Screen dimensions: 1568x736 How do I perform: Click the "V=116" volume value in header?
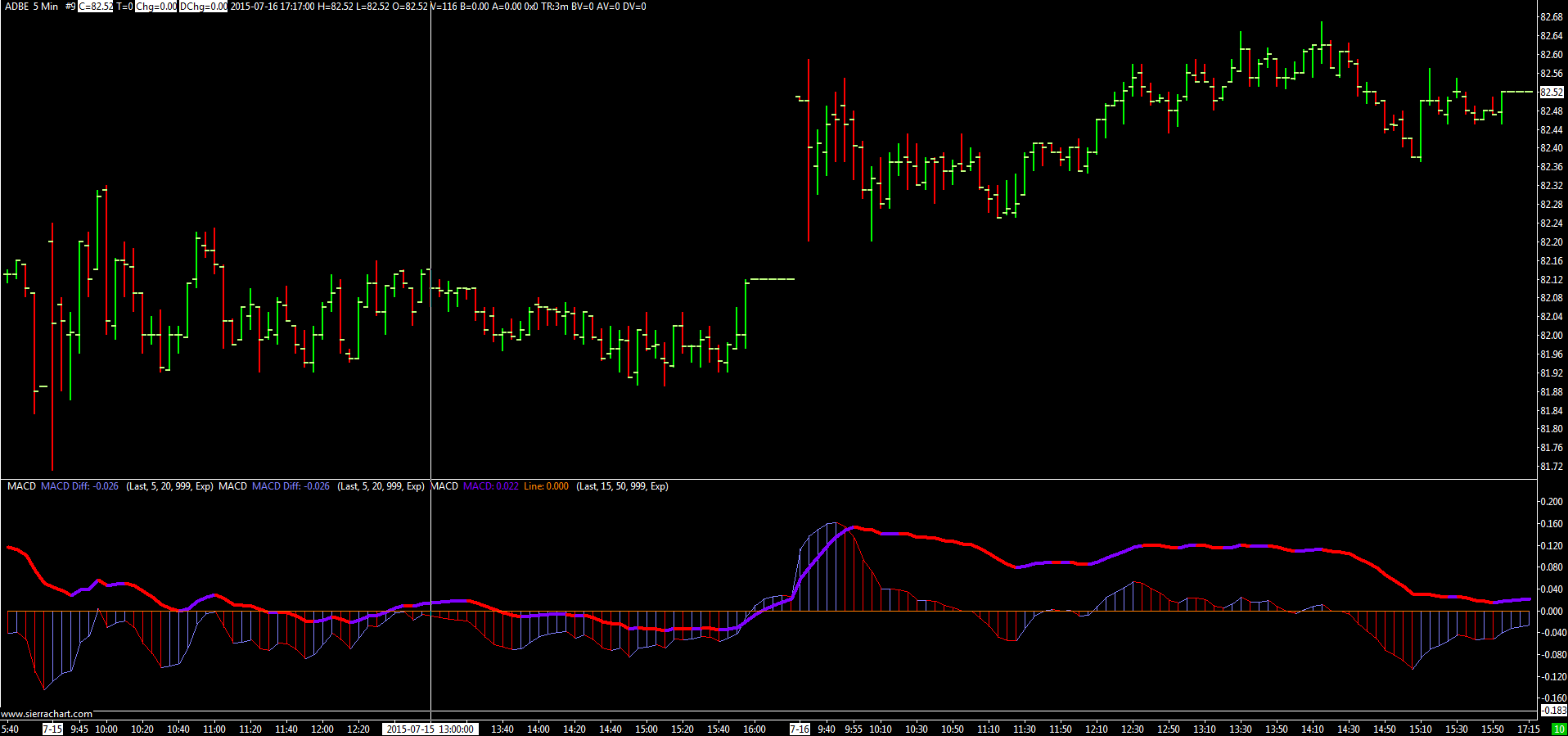[x=444, y=7]
